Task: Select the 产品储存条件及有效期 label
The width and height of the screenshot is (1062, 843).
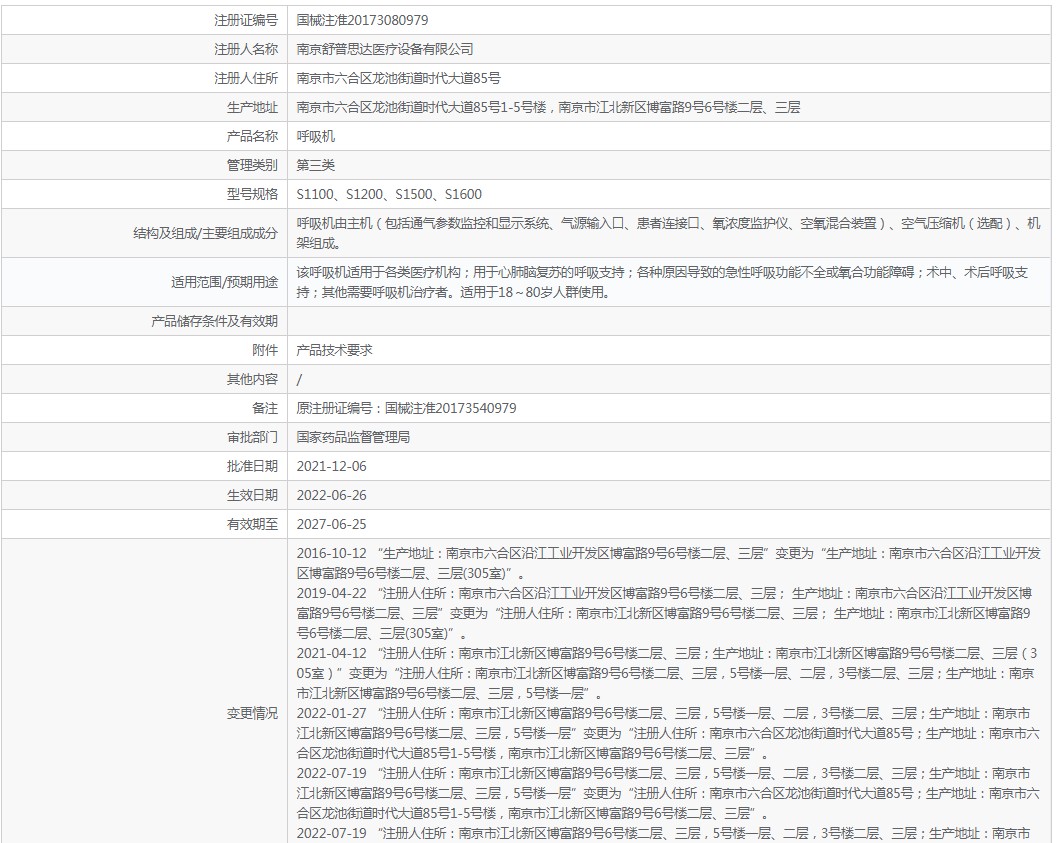Action: point(214,321)
